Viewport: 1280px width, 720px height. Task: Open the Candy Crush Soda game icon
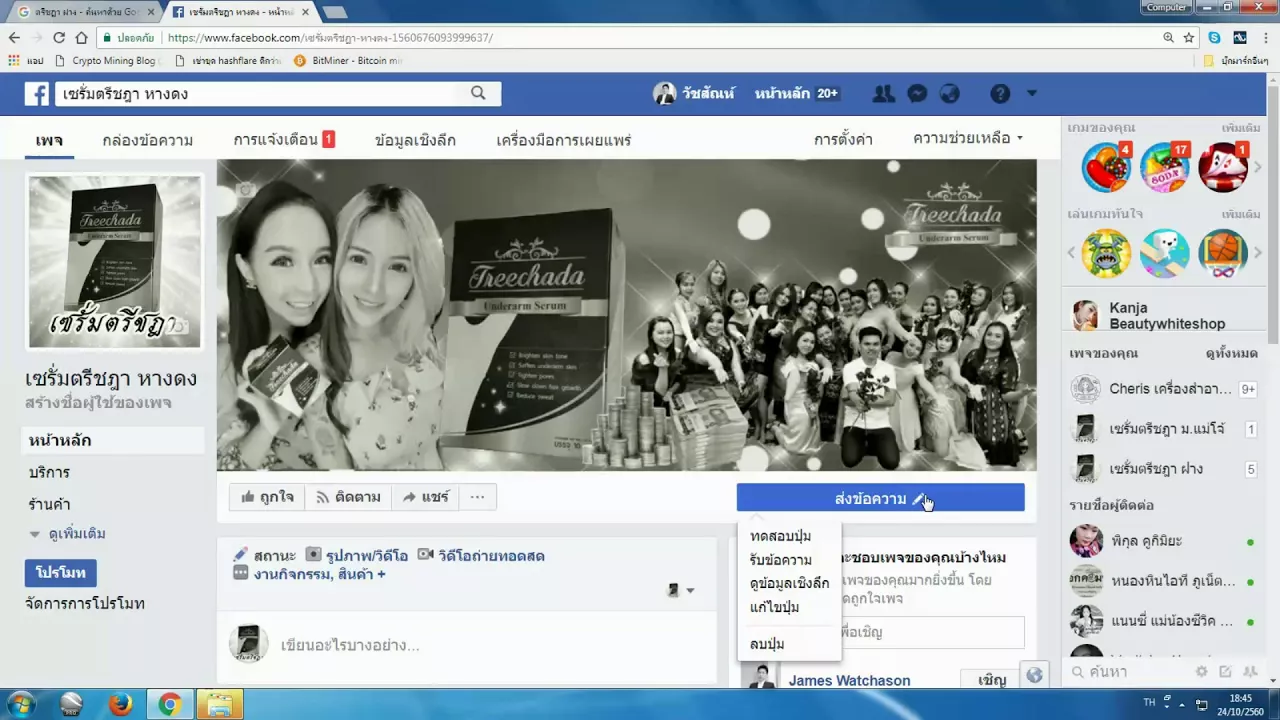pyautogui.click(x=1165, y=168)
